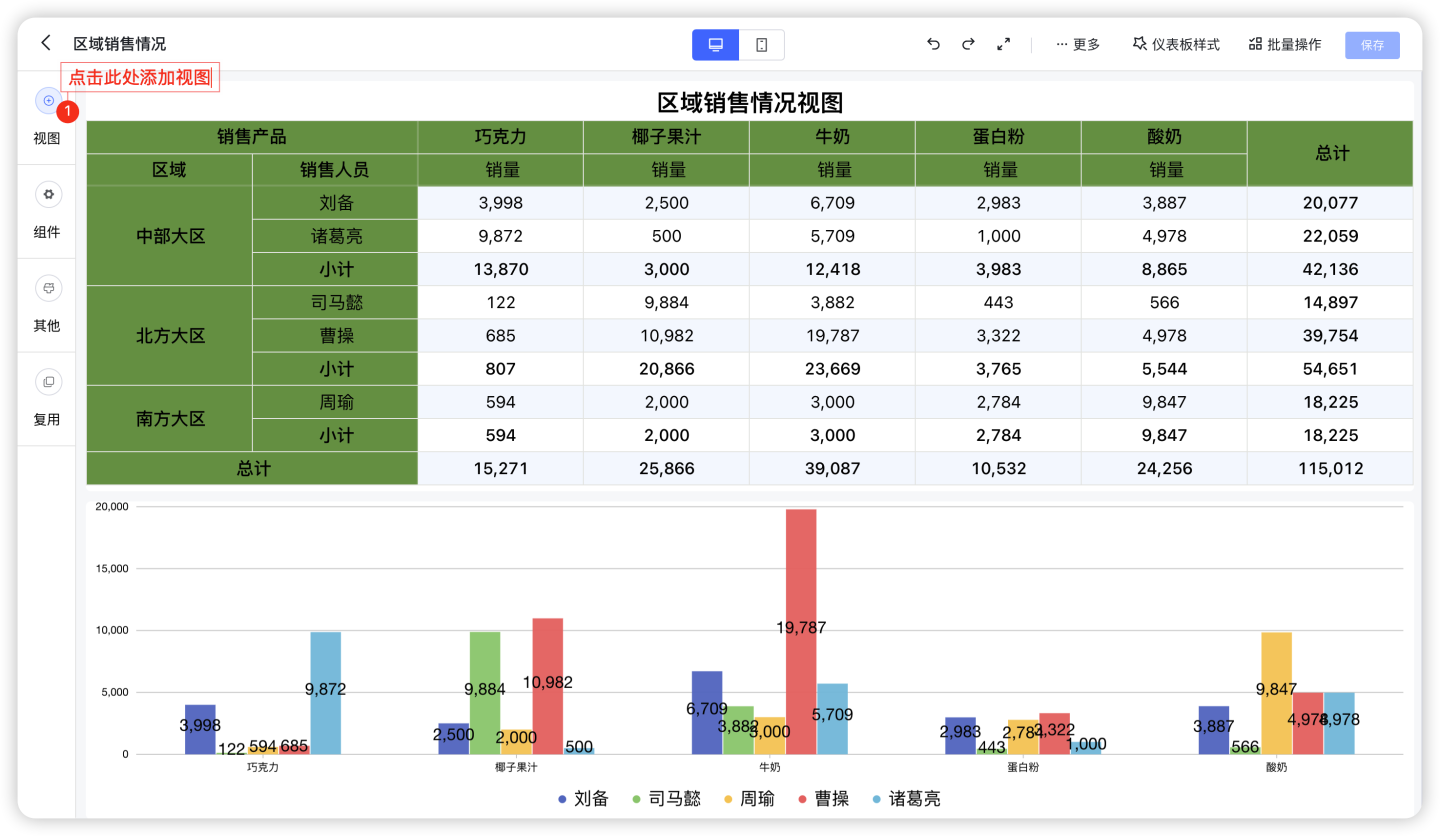Click the green 9,884 bar
Screen dimensions: 1440x836
coord(485,693)
